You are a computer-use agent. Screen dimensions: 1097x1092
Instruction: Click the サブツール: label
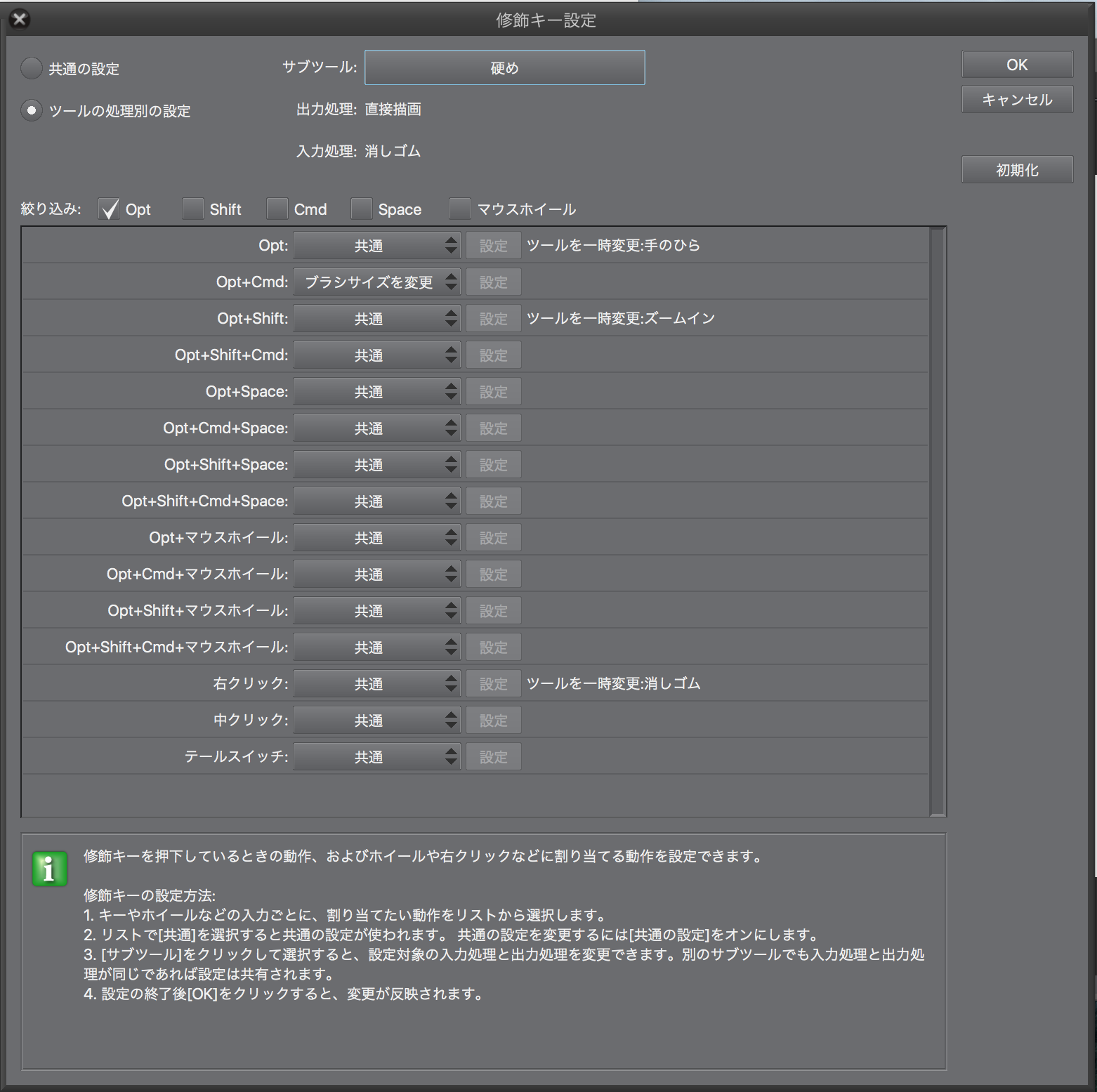320,67
